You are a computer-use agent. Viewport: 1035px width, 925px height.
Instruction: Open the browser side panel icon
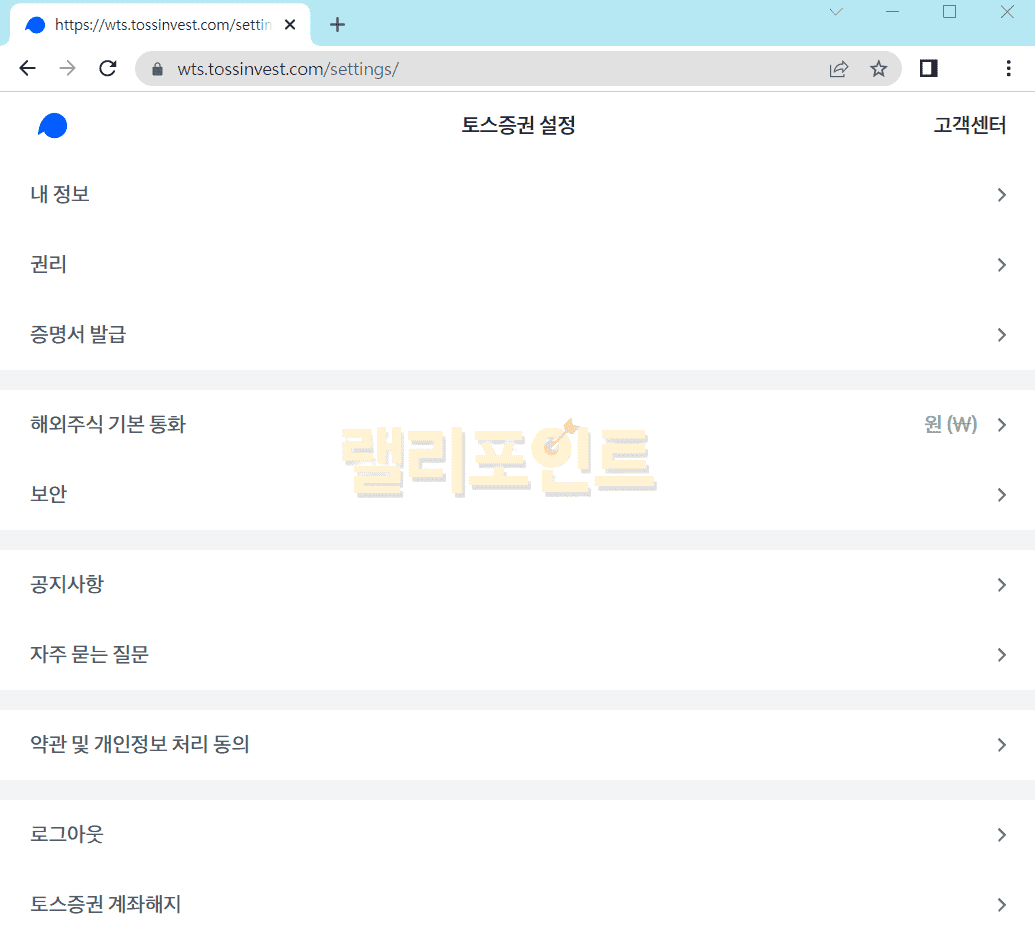click(928, 68)
